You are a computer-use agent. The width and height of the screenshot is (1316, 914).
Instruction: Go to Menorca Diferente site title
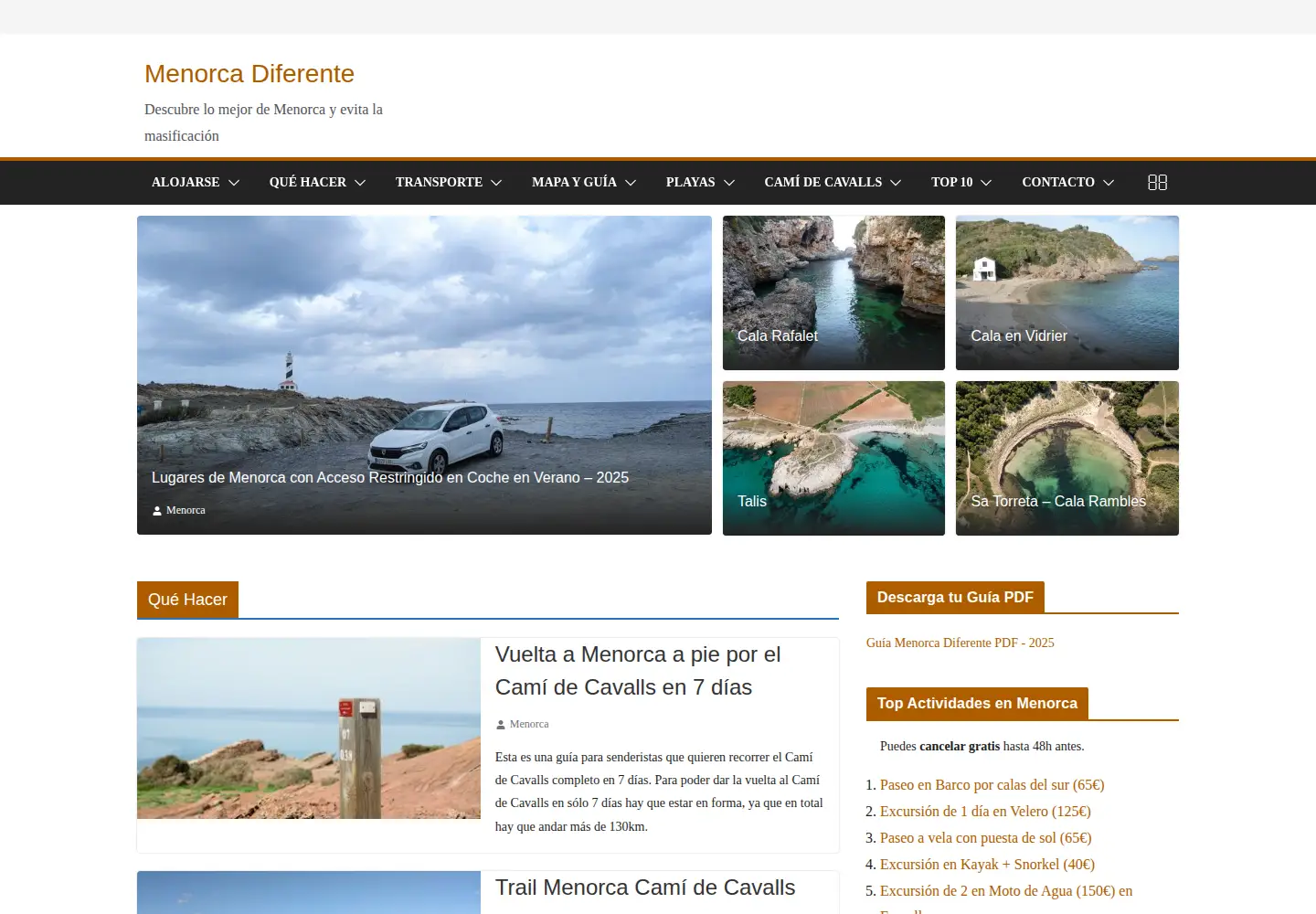click(x=249, y=73)
